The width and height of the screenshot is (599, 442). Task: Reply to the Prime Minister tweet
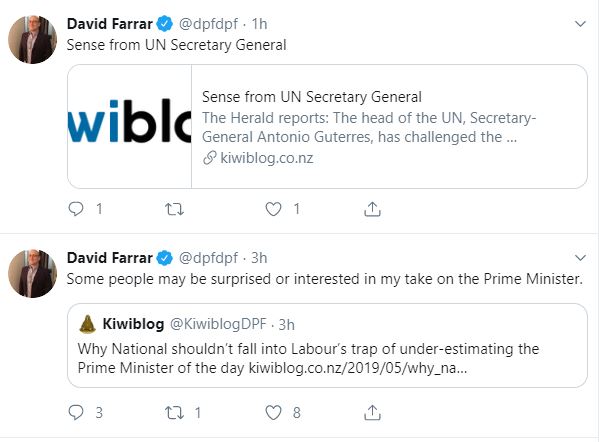pos(76,413)
